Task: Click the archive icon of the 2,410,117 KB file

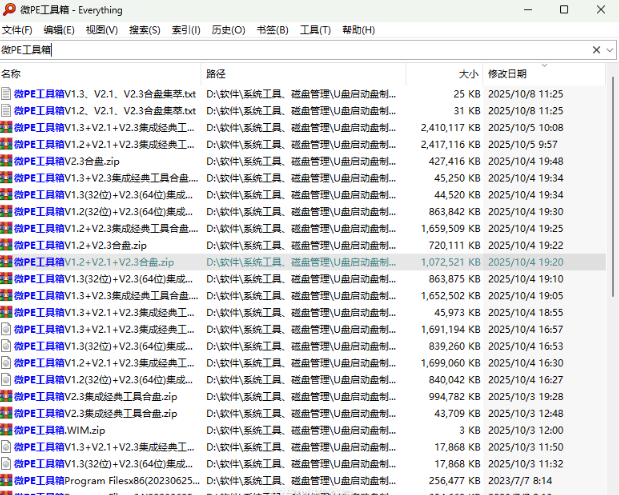Action: [x=6, y=128]
